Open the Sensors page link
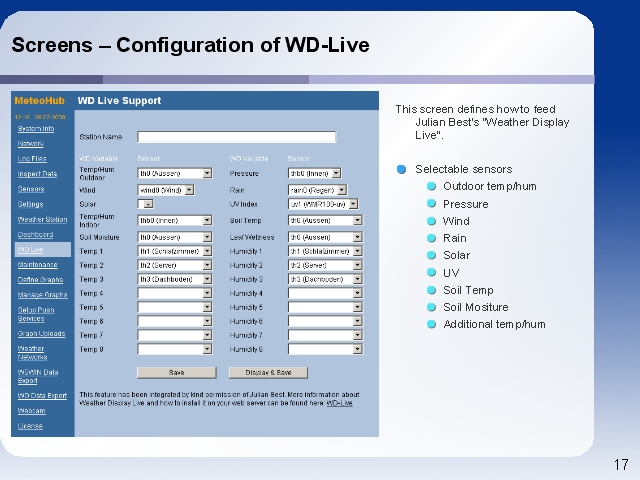This screenshot has height=480, width=640. click(x=31, y=189)
